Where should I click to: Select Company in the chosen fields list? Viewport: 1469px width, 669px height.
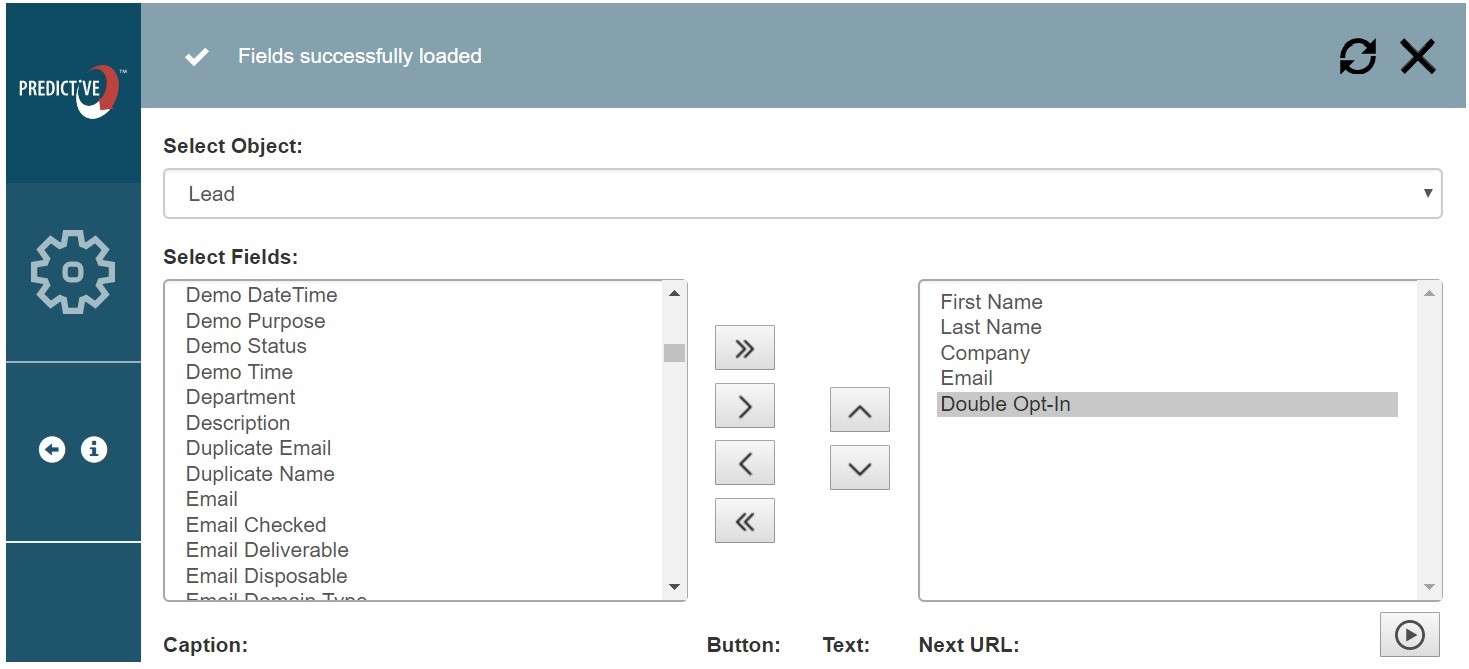[x=984, y=353]
